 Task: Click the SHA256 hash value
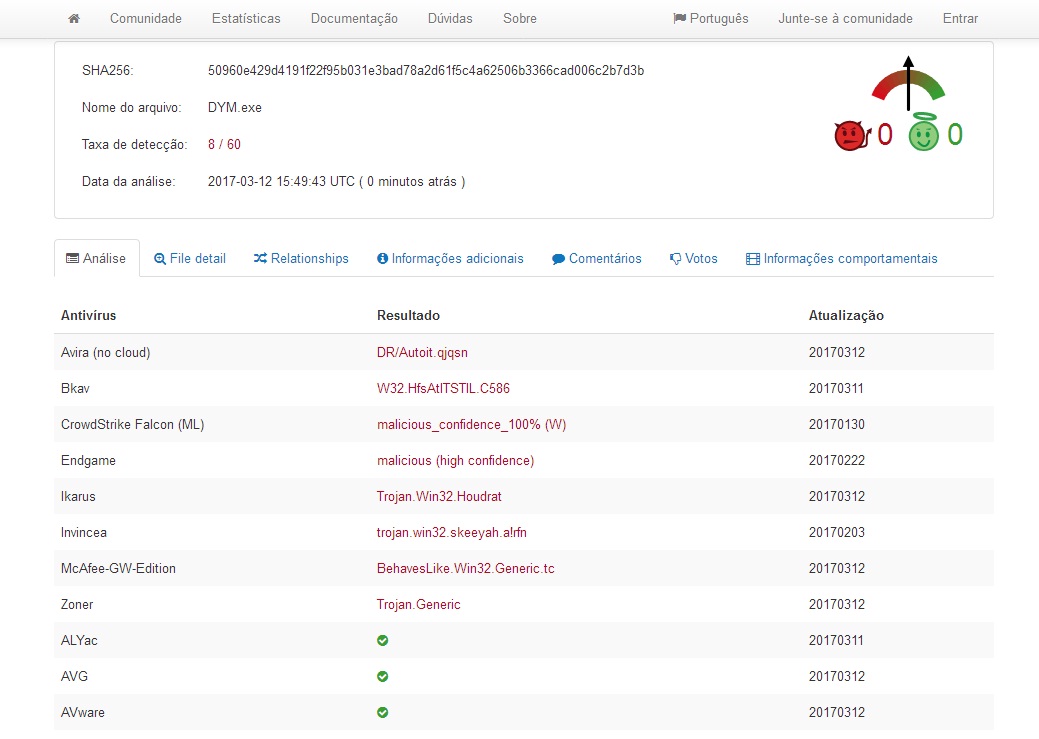(x=426, y=70)
